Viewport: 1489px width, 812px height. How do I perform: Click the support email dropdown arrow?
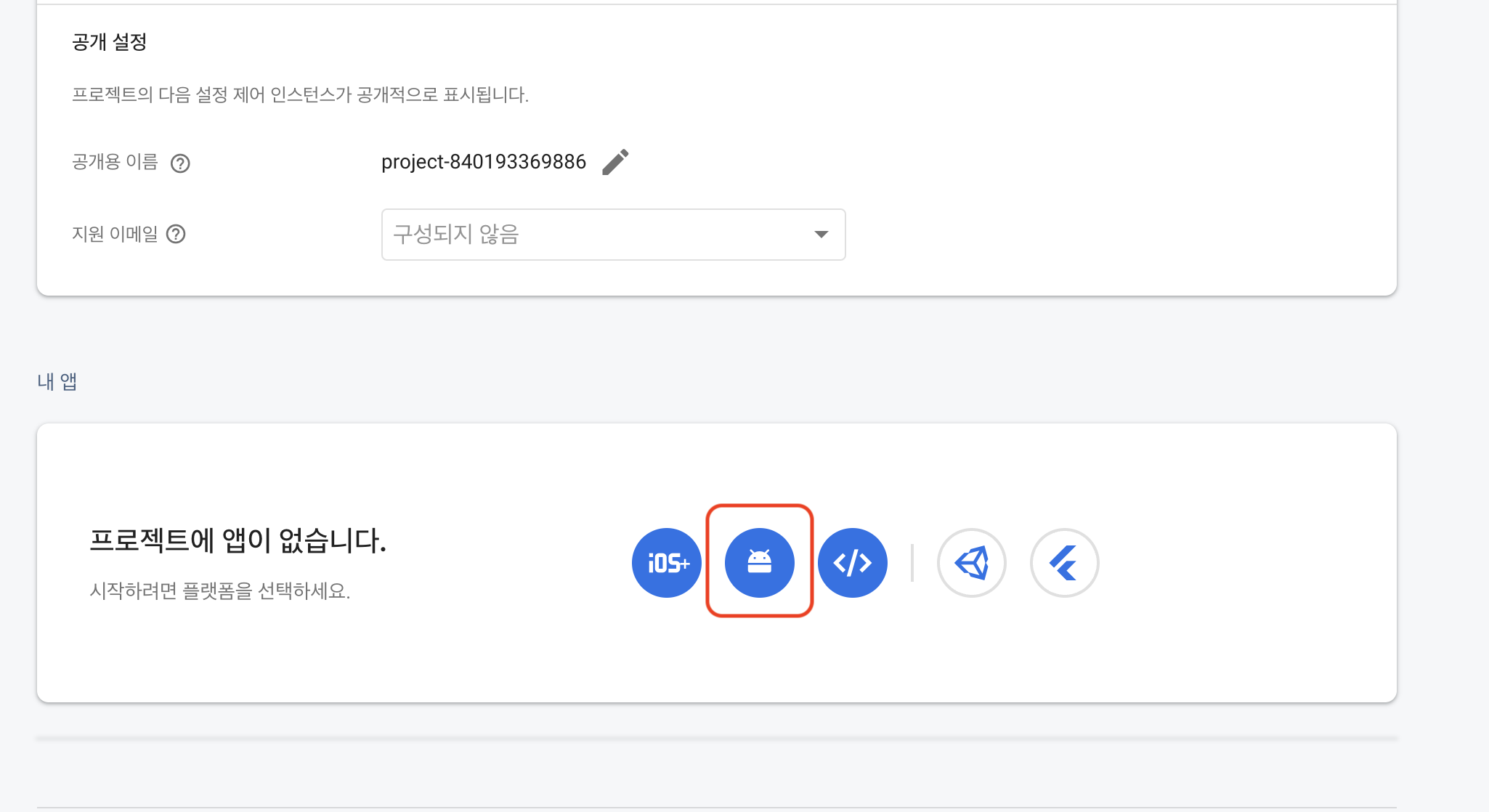pyautogui.click(x=821, y=235)
